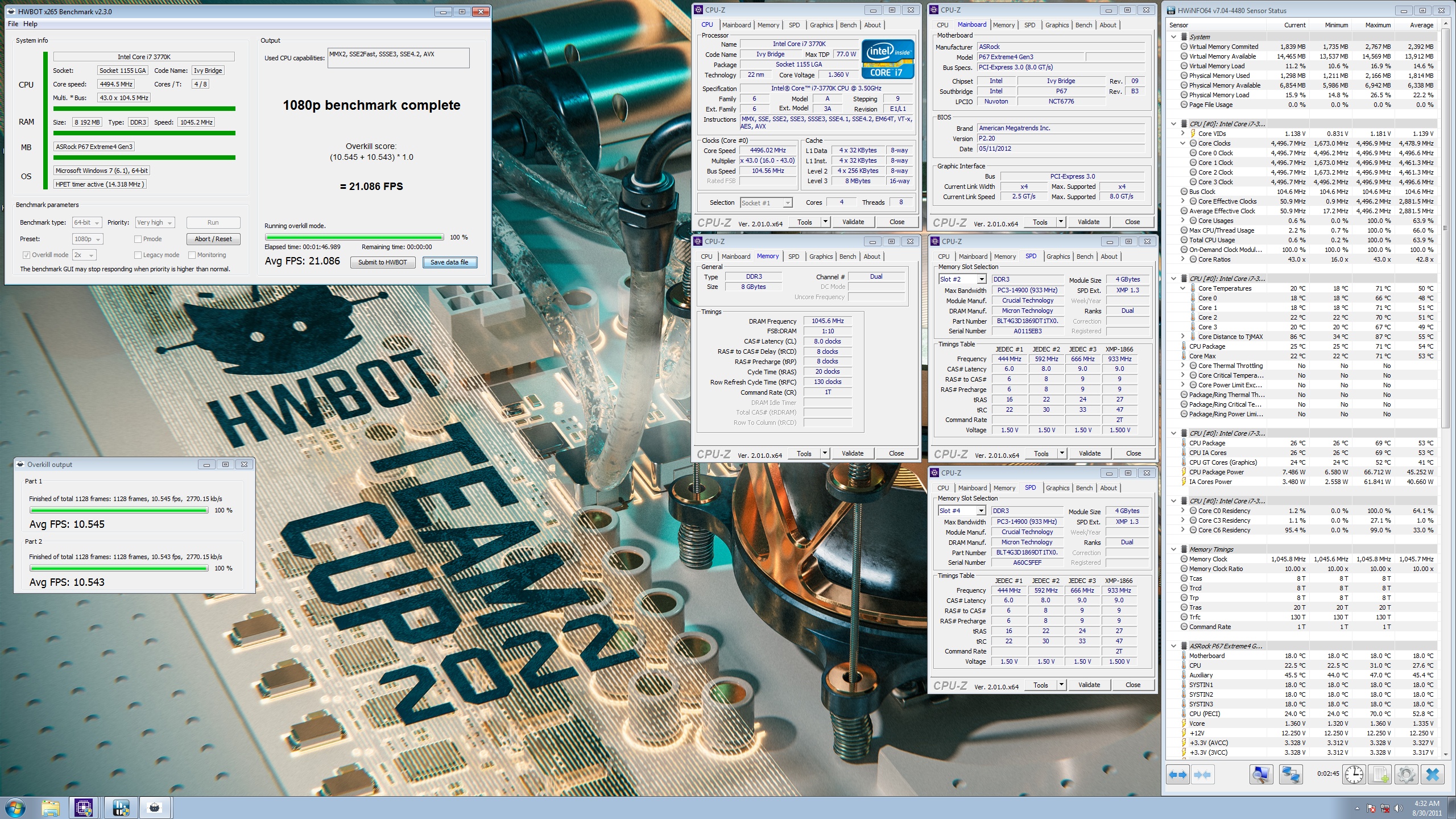Open volume speaker tray icon

coord(1398,808)
